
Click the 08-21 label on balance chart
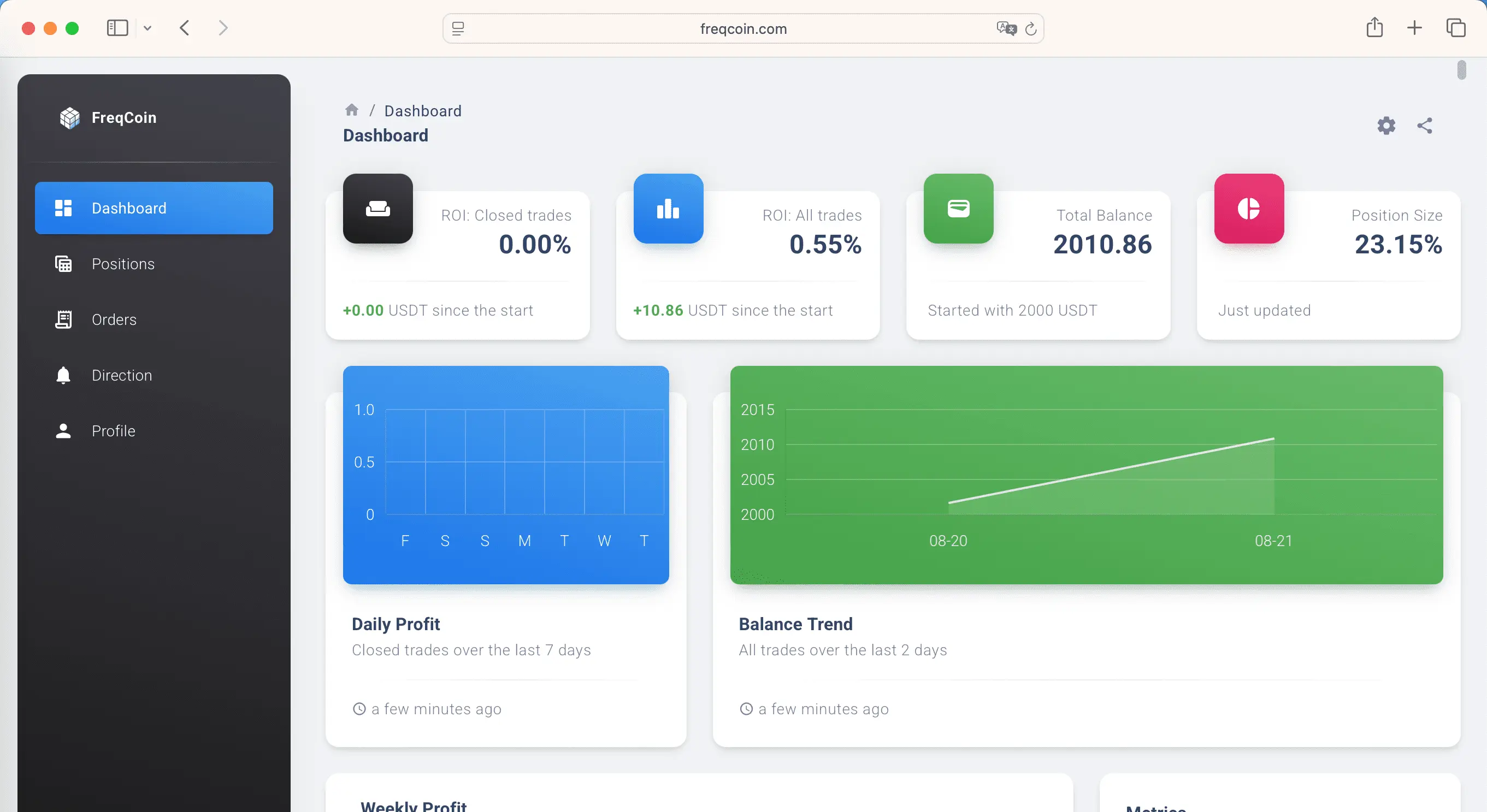[x=1273, y=541]
